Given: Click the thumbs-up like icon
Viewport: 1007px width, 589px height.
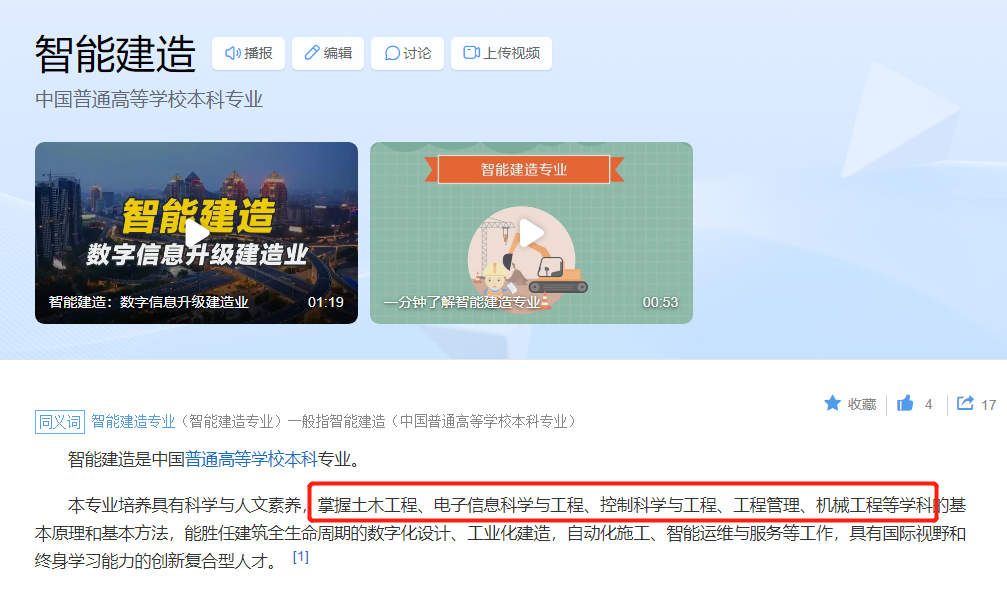Looking at the screenshot, I should tap(905, 403).
